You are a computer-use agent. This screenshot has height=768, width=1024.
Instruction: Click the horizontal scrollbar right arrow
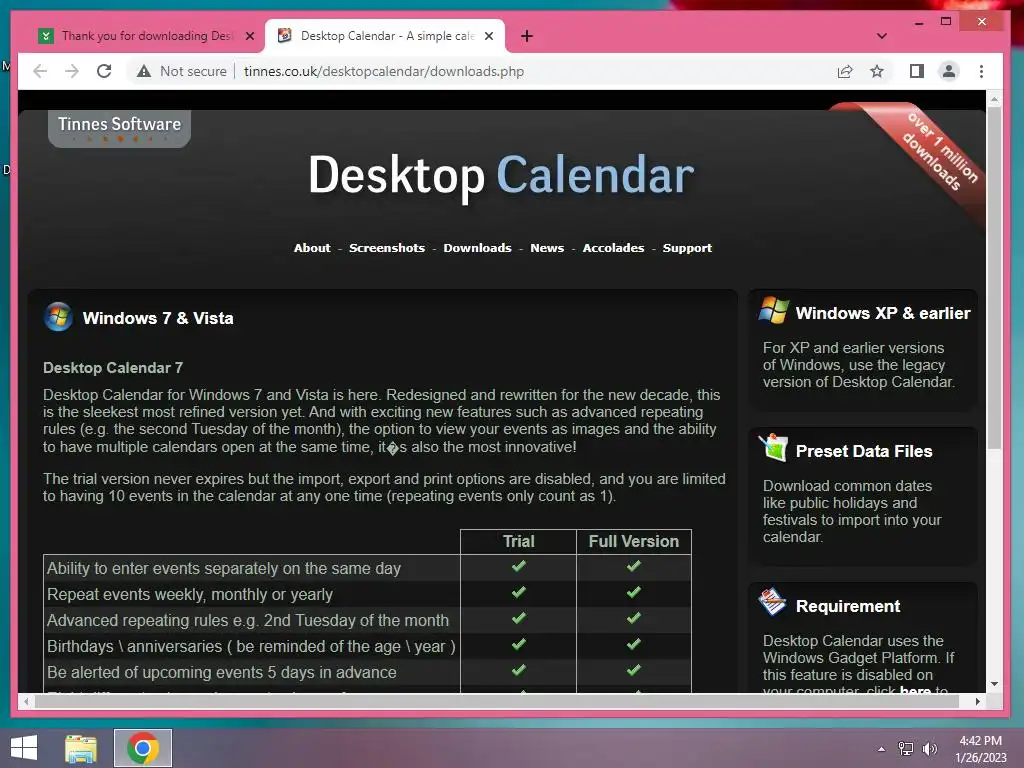pyautogui.click(x=978, y=701)
